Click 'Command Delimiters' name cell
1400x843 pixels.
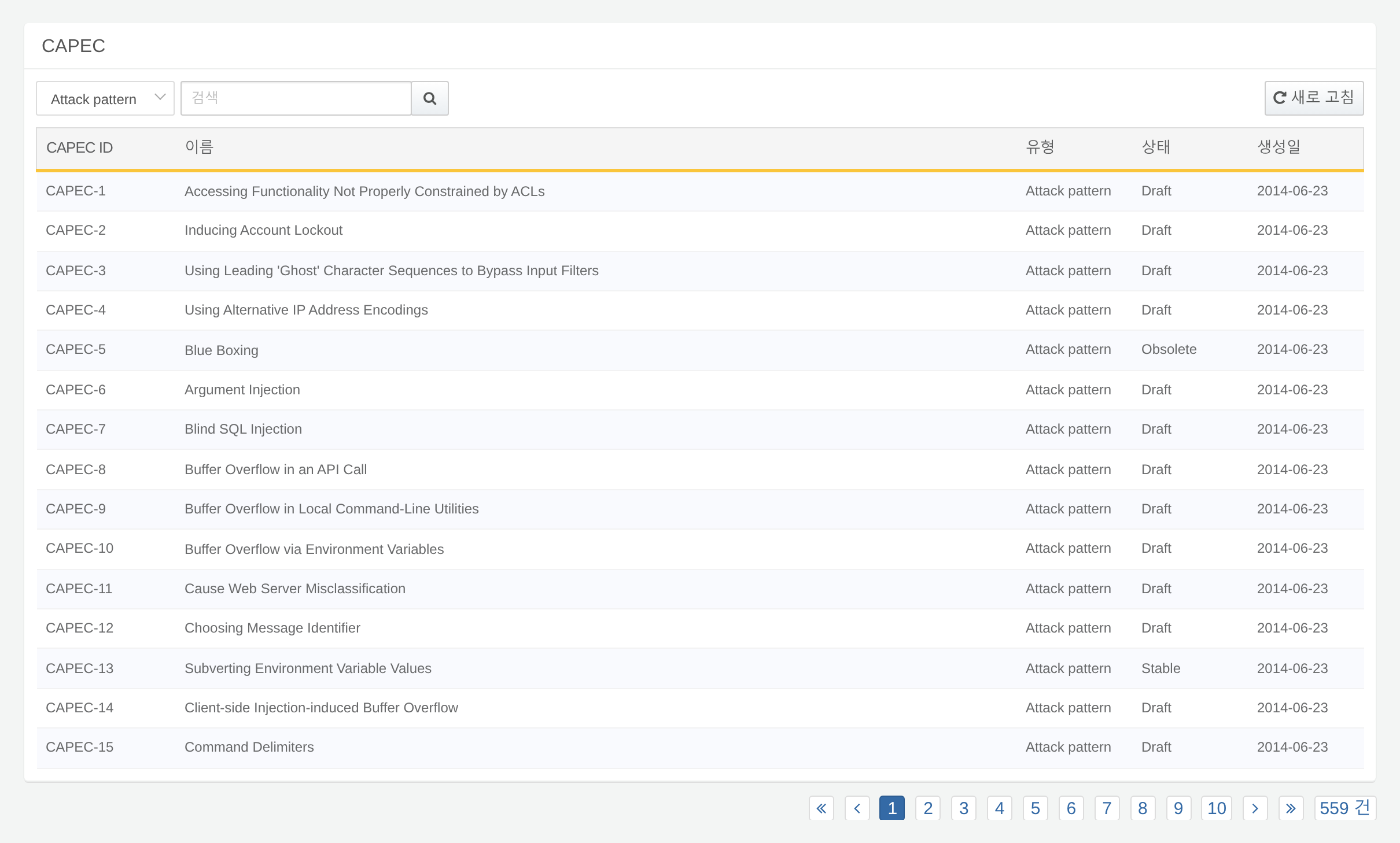tap(249, 747)
